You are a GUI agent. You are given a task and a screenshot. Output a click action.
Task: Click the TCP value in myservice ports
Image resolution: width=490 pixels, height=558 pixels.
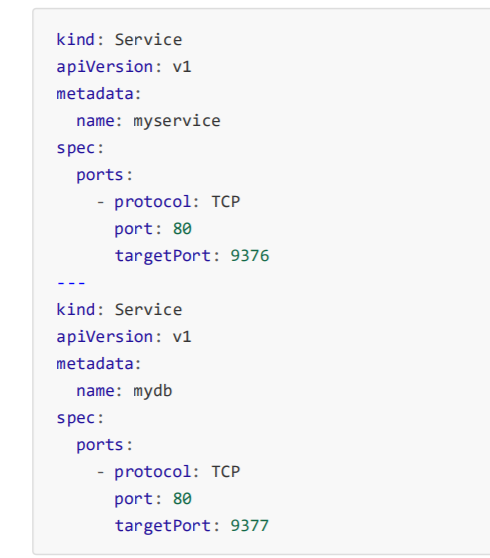point(226,202)
